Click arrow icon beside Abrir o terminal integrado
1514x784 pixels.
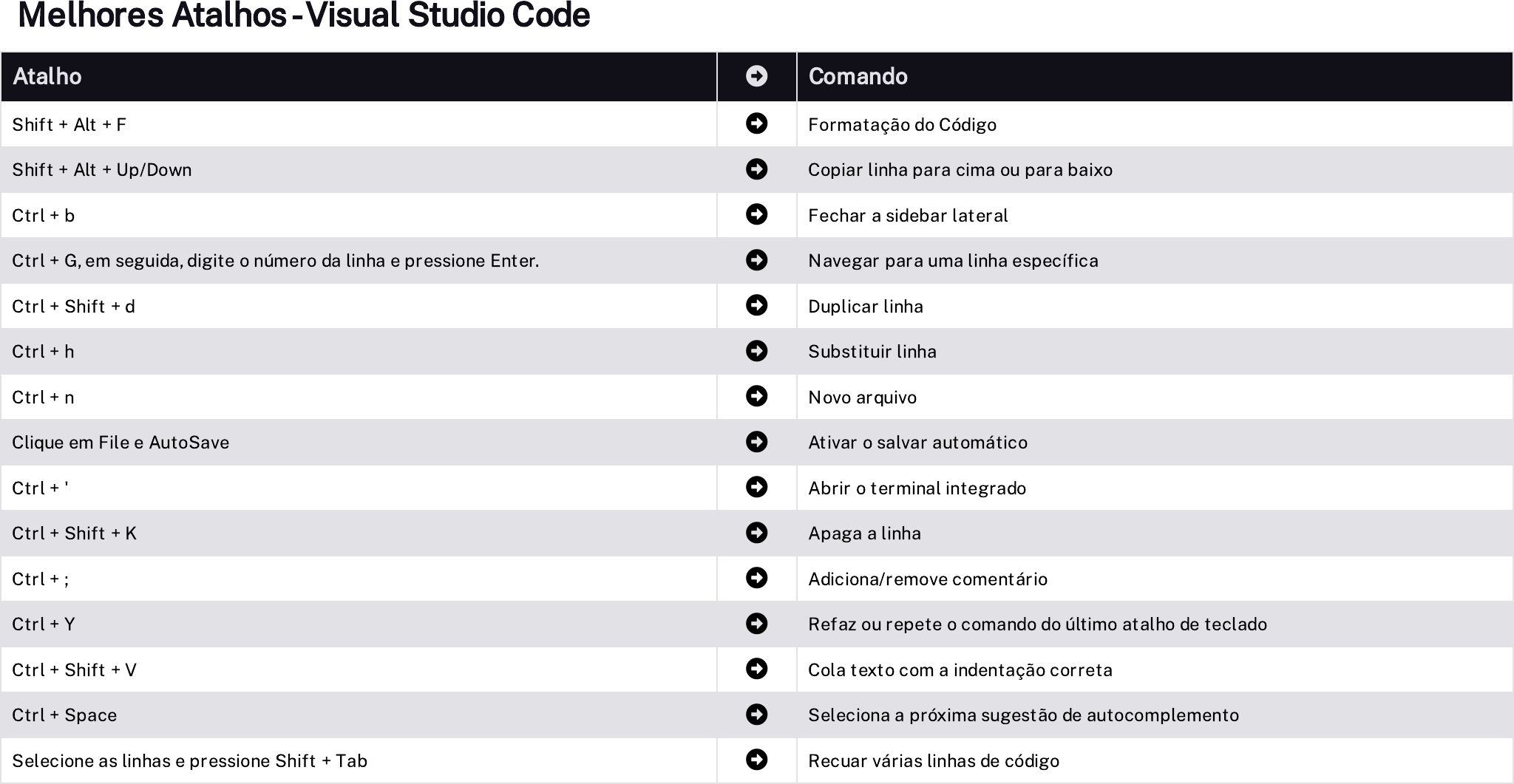click(756, 487)
